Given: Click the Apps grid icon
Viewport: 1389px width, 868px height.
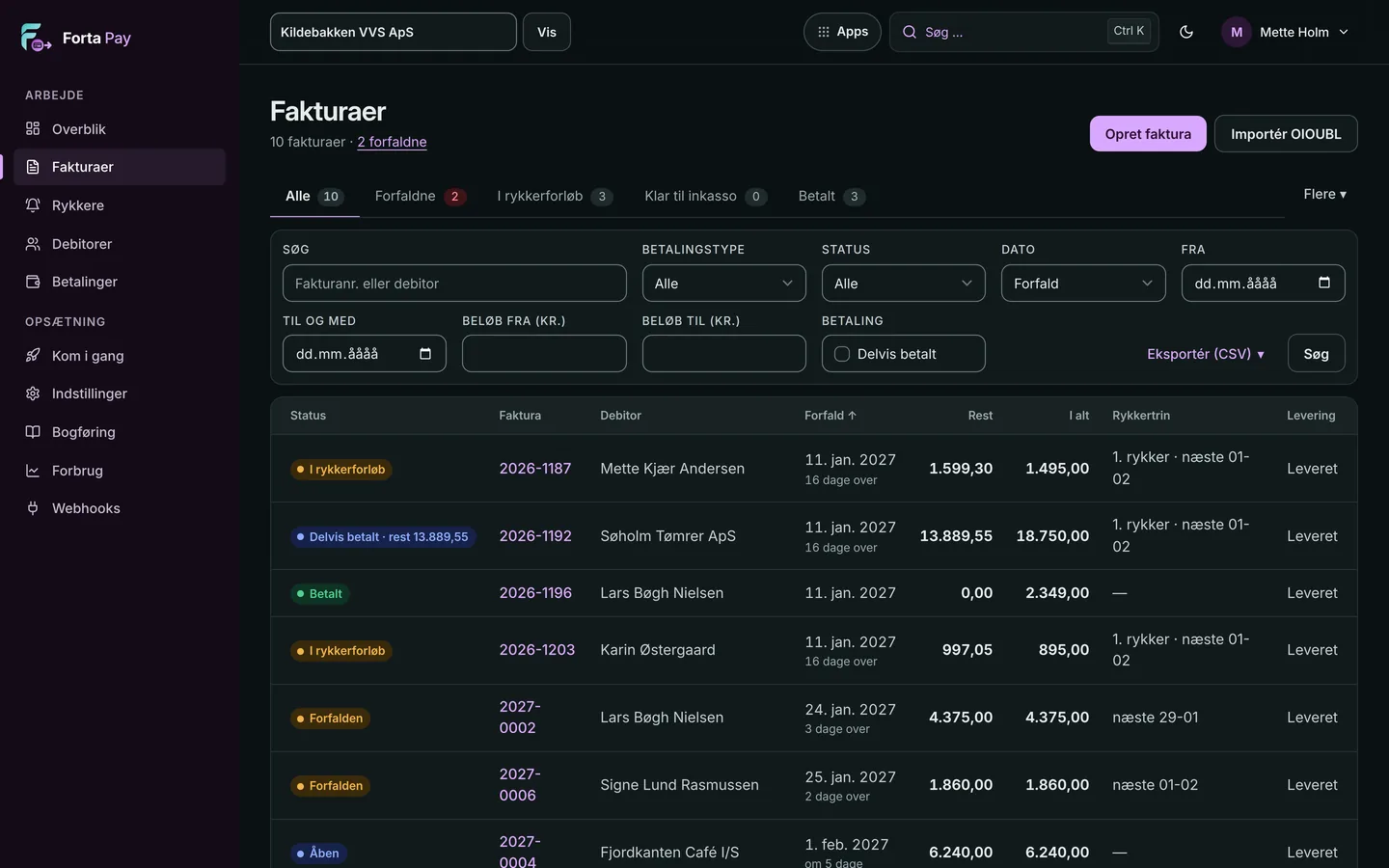Looking at the screenshot, I should (x=823, y=32).
